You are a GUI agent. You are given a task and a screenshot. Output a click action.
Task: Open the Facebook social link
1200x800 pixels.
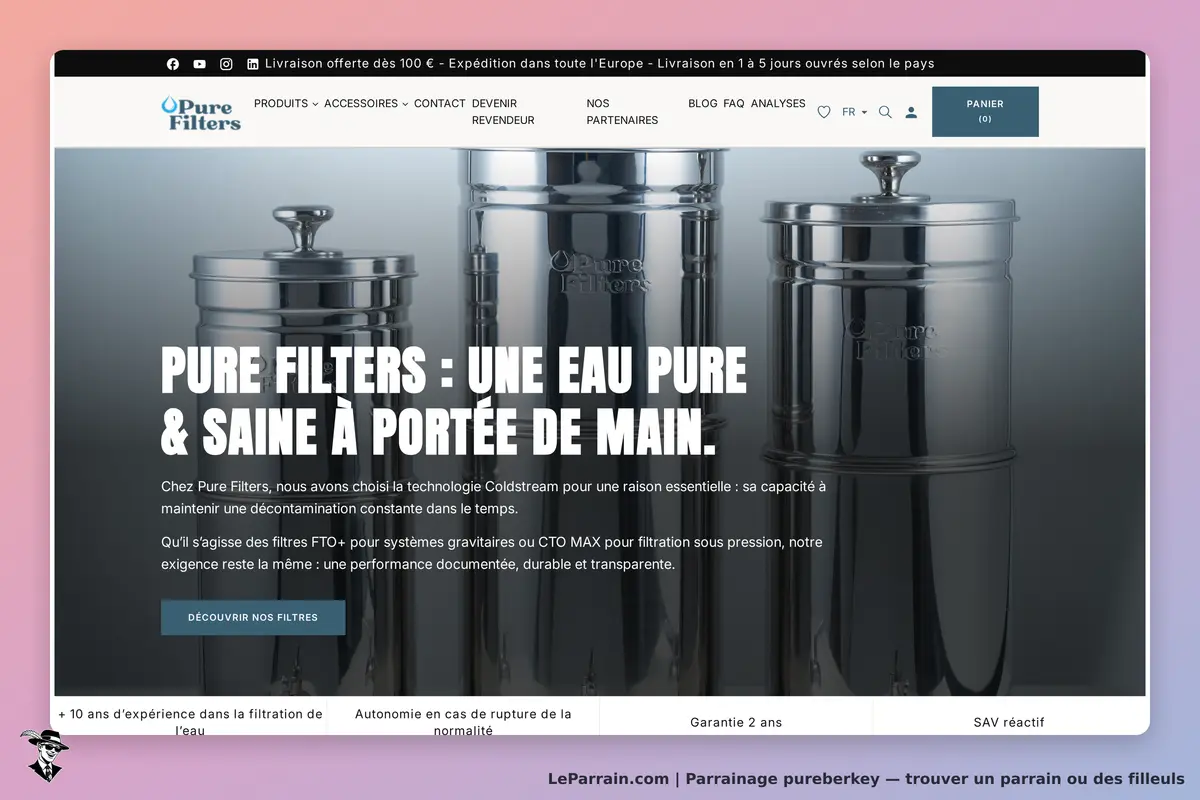pyautogui.click(x=173, y=64)
